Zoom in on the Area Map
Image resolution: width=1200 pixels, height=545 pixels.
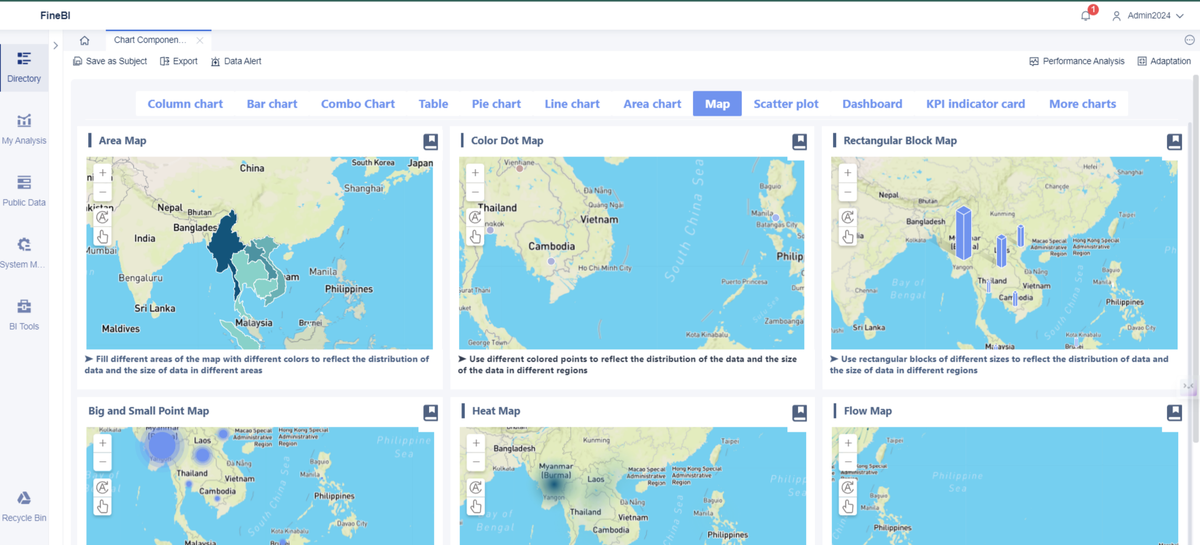click(x=102, y=173)
